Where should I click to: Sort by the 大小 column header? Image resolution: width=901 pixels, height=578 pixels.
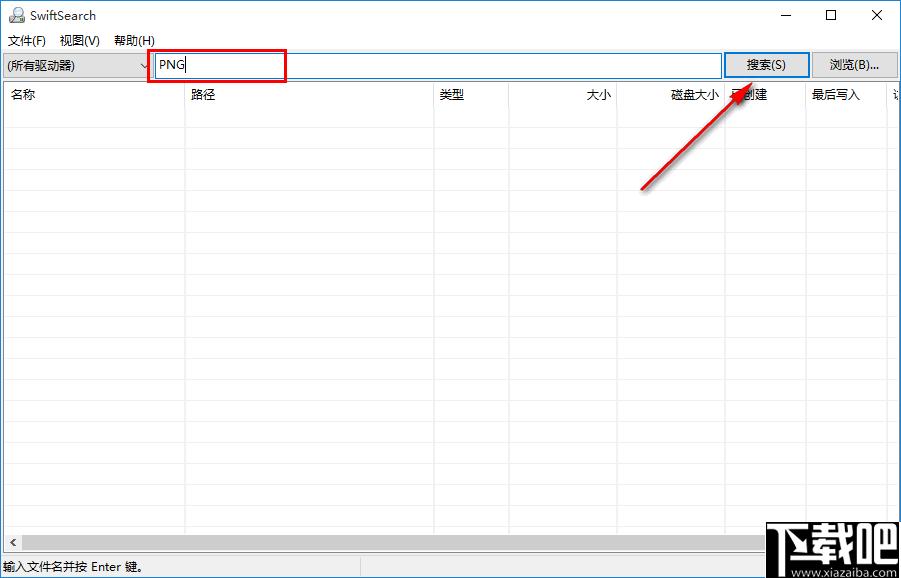pyautogui.click(x=563, y=95)
